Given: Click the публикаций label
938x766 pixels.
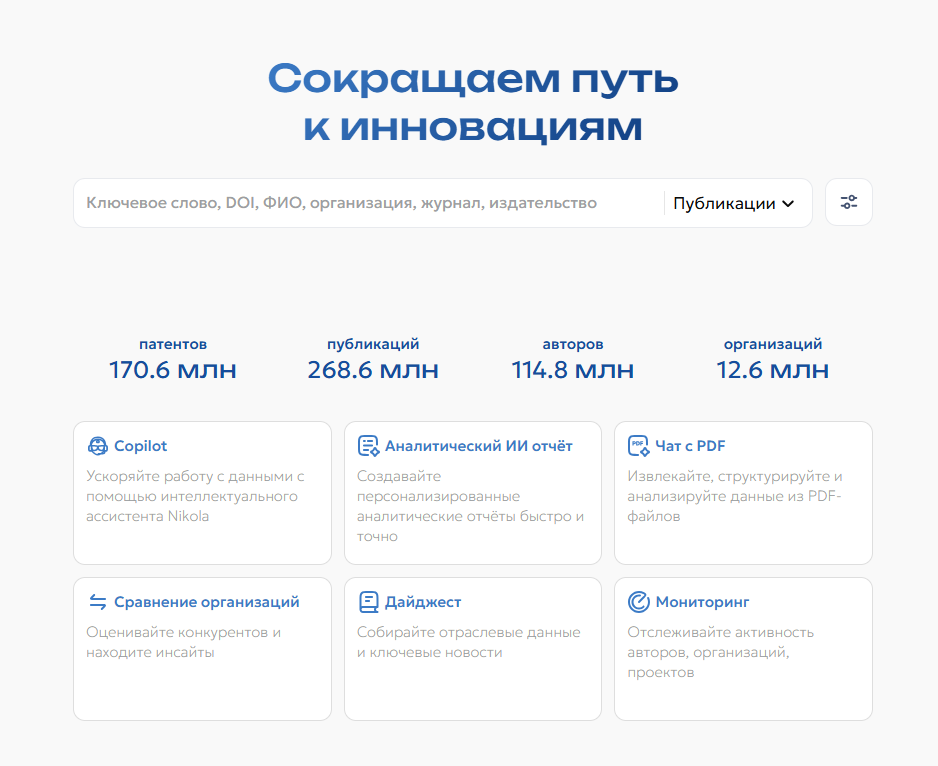Looking at the screenshot, I should (373, 344).
